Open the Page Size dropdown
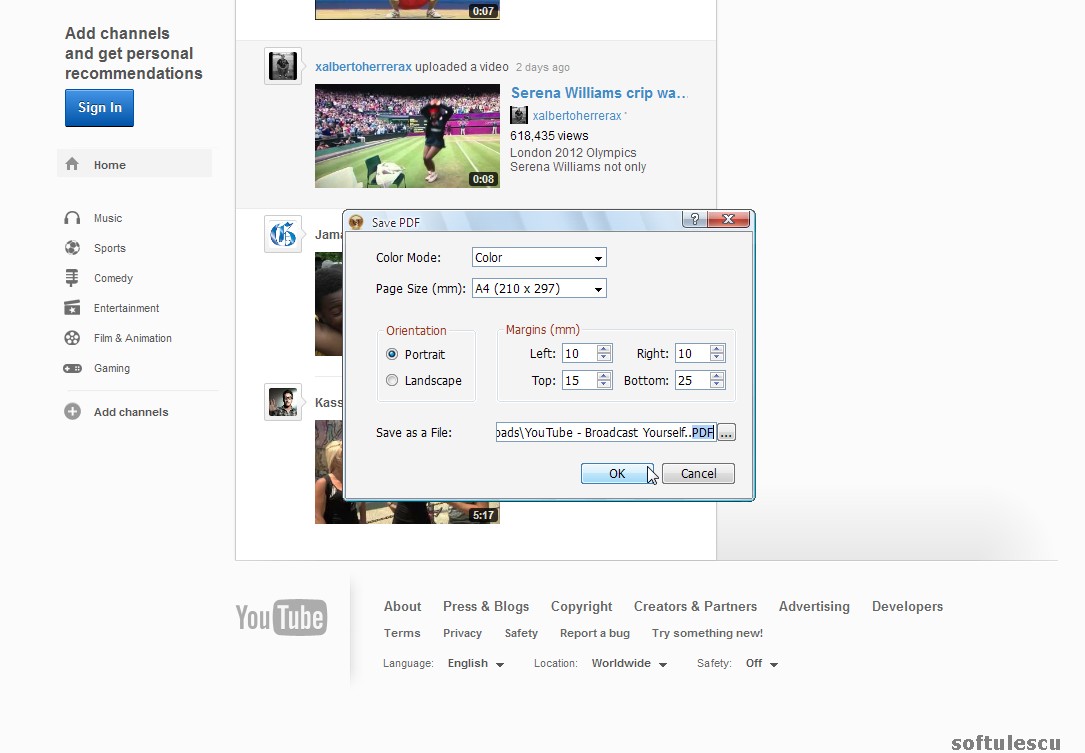This screenshot has height=753, width=1085. (x=598, y=289)
